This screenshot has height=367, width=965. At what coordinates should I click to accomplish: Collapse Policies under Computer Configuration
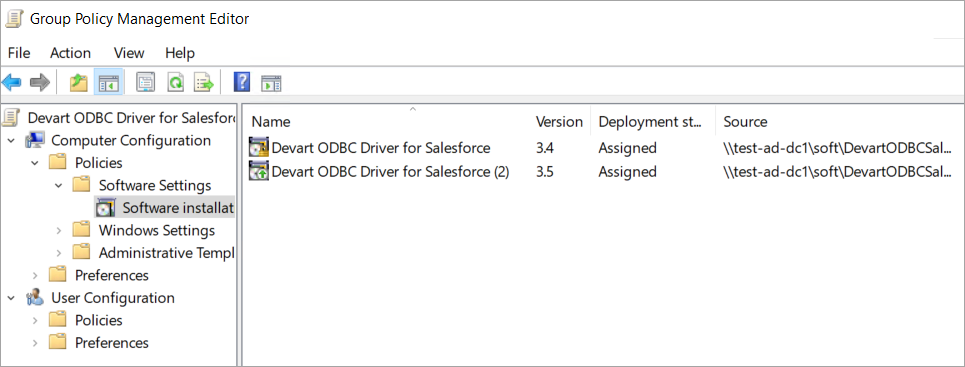(x=35, y=163)
